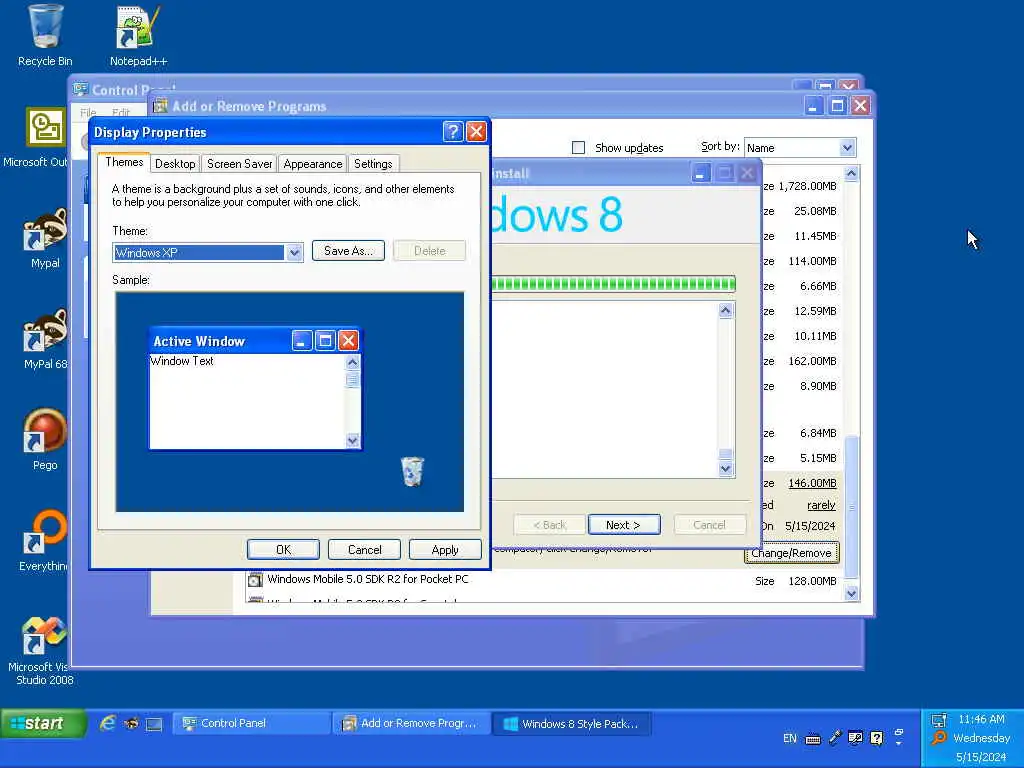Click sample window scrollbar down arrow

(352, 441)
